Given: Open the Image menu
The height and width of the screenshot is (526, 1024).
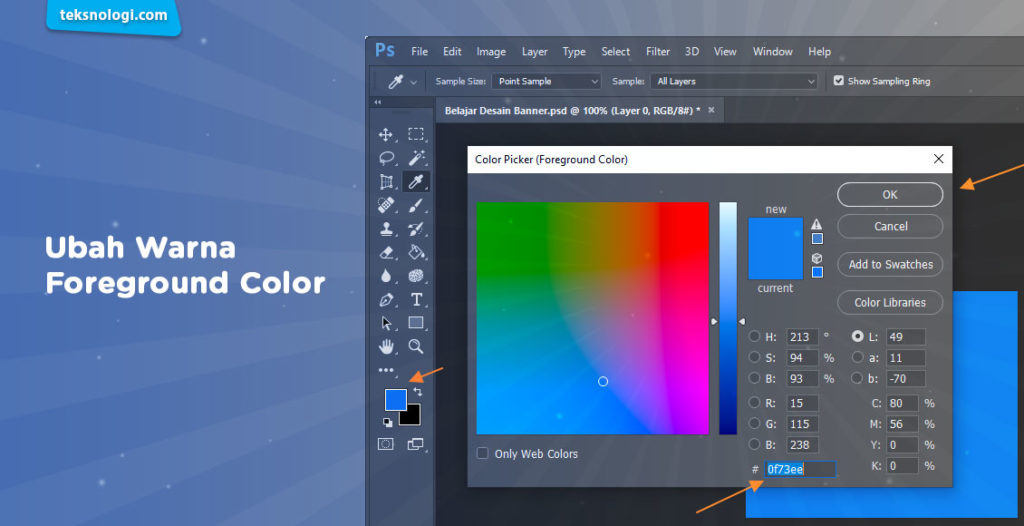Looking at the screenshot, I should [x=491, y=52].
